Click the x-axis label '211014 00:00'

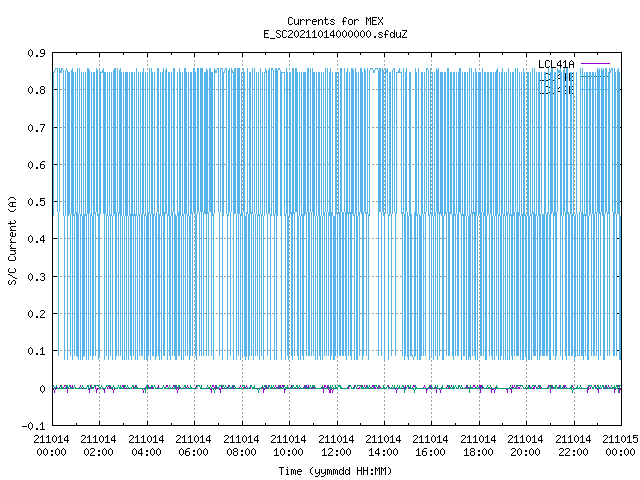tap(51, 446)
